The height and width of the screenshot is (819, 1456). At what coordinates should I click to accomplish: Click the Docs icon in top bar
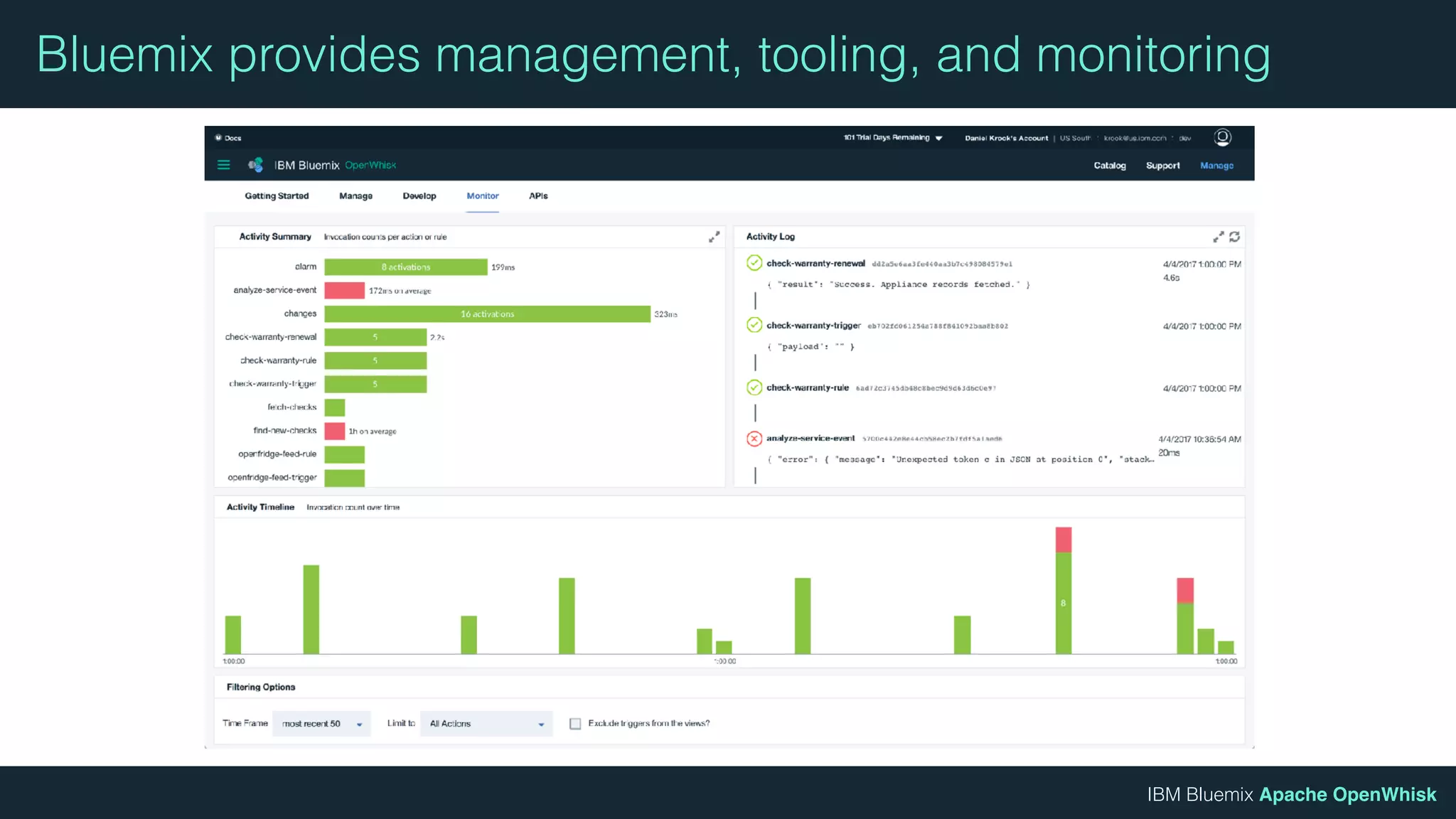pos(218,138)
